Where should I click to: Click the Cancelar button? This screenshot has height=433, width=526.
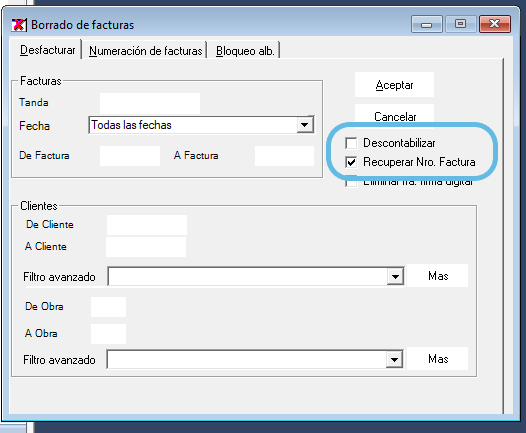[394, 116]
